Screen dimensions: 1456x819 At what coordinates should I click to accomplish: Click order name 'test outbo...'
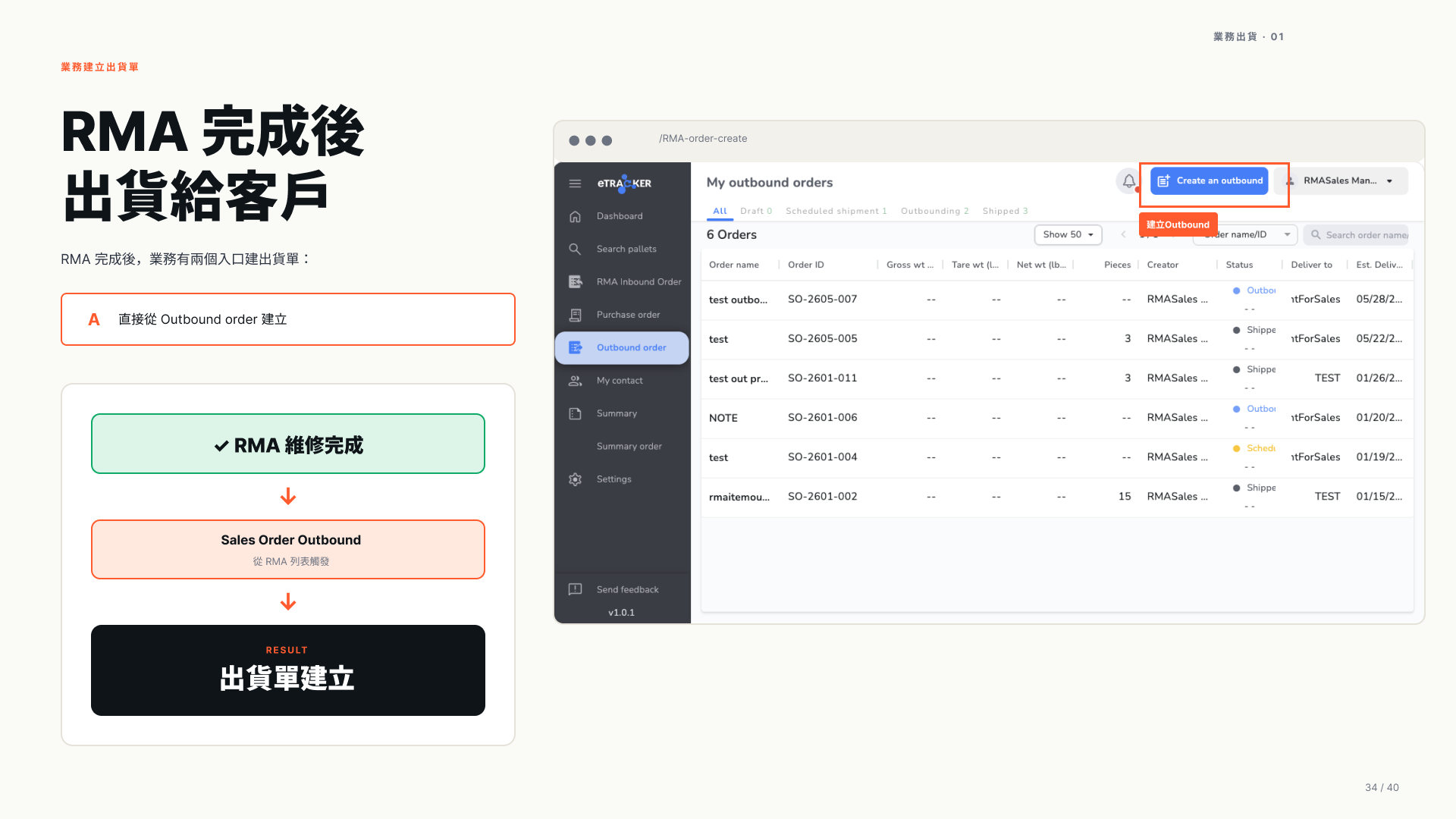(x=738, y=300)
